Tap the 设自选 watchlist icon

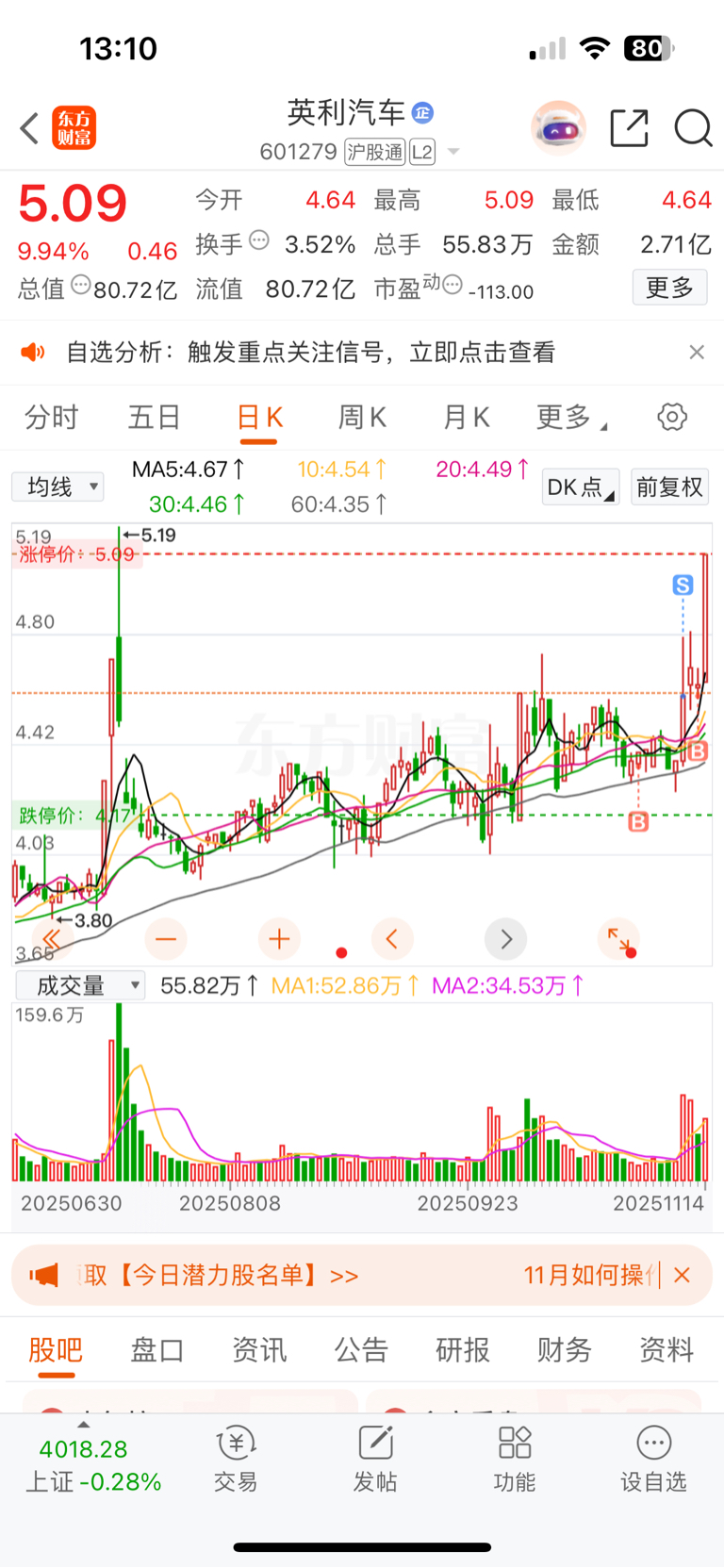click(653, 1459)
